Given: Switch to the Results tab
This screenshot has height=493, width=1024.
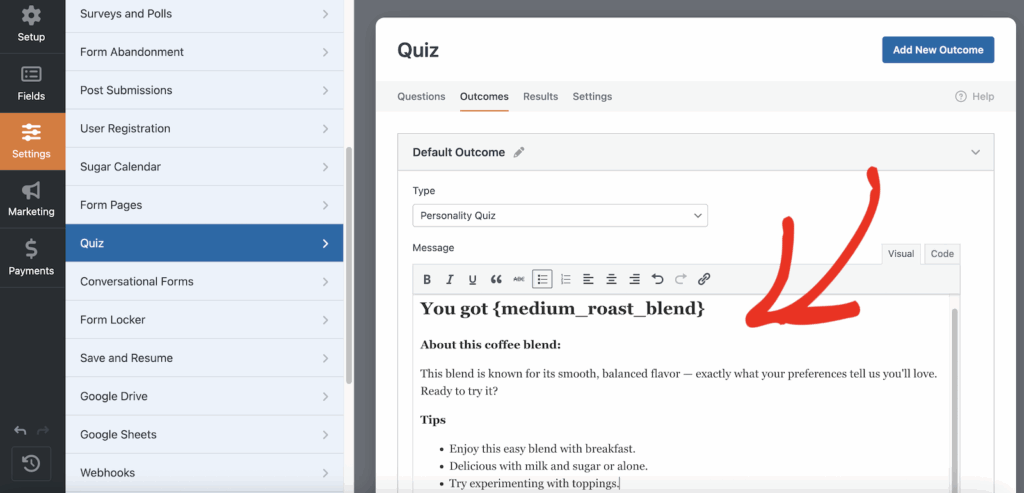Looking at the screenshot, I should click(x=540, y=97).
